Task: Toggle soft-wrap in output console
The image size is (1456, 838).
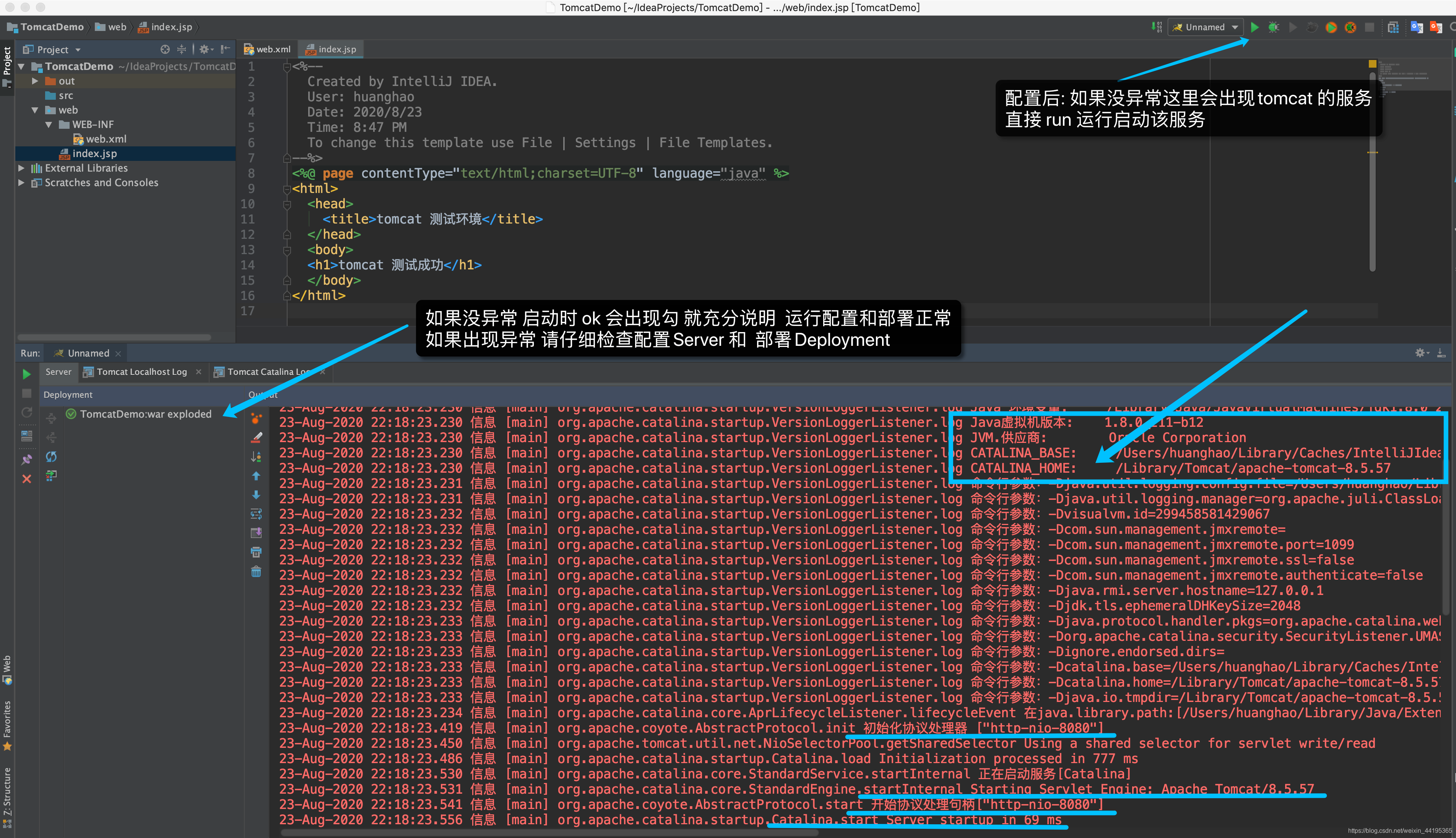Action: [x=256, y=514]
